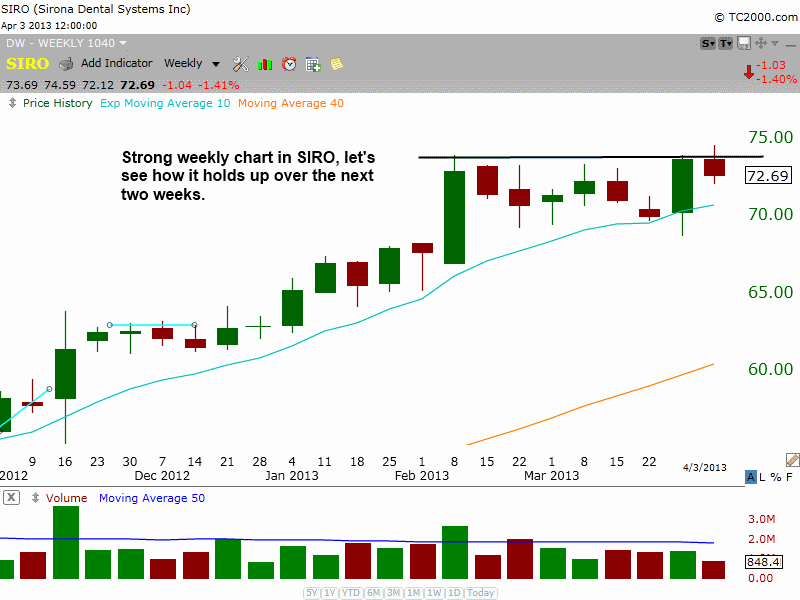Select the 6M time range button
800x600 pixels.
[373, 593]
